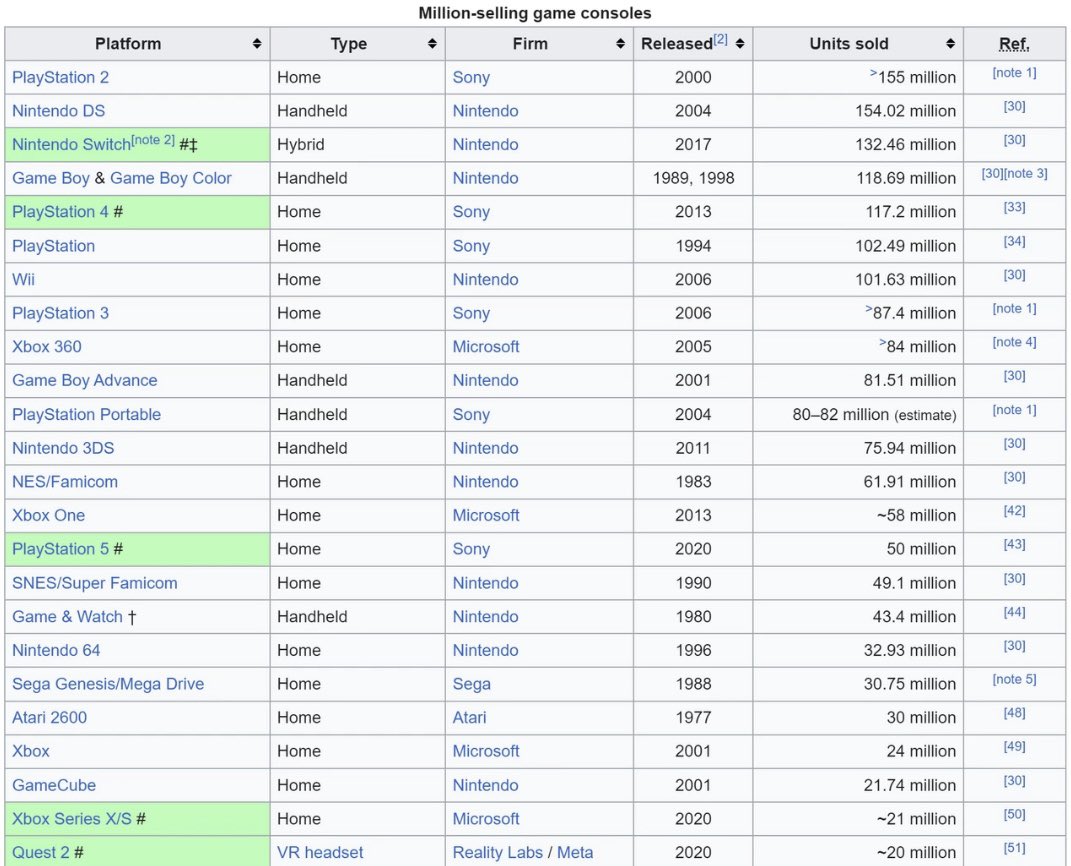Viewport: 1071px width, 866px height.
Task: Sort table by Firm column arrows
Action: [620, 44]
